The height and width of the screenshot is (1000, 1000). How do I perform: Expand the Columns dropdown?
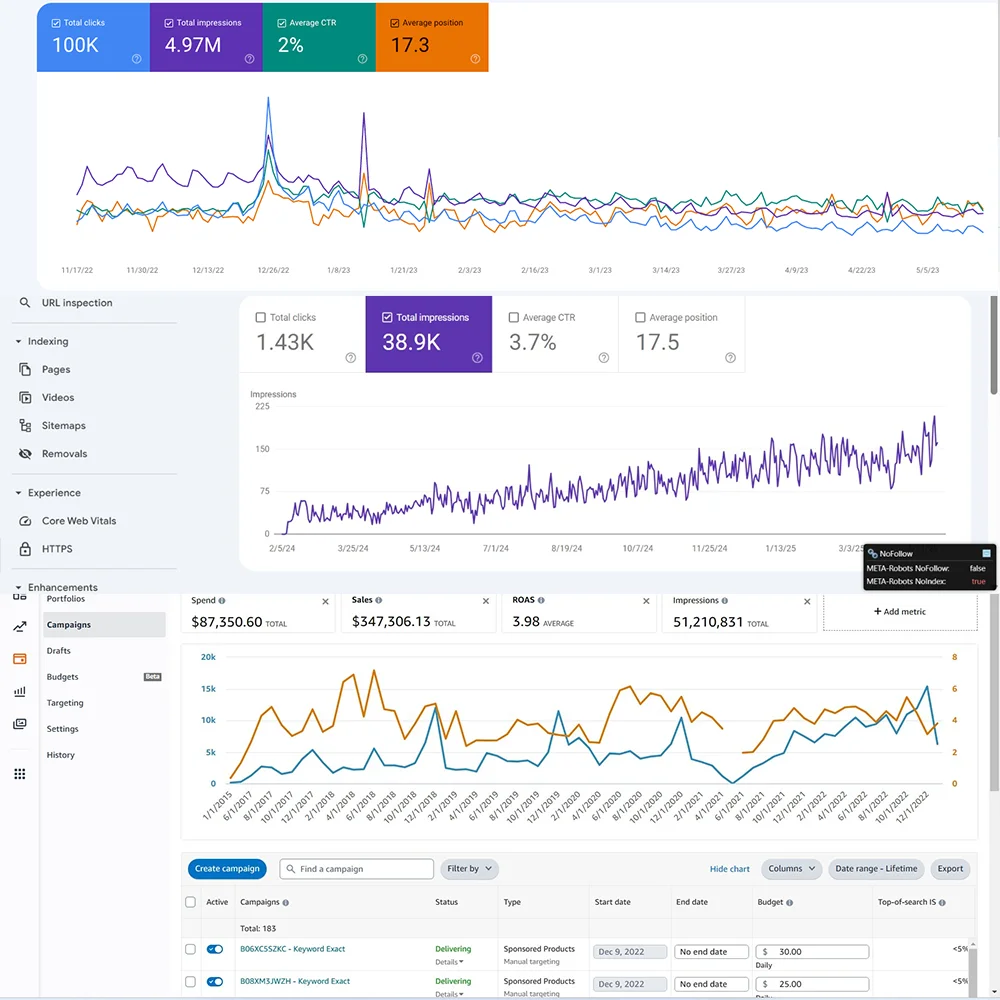coord(791,869)
